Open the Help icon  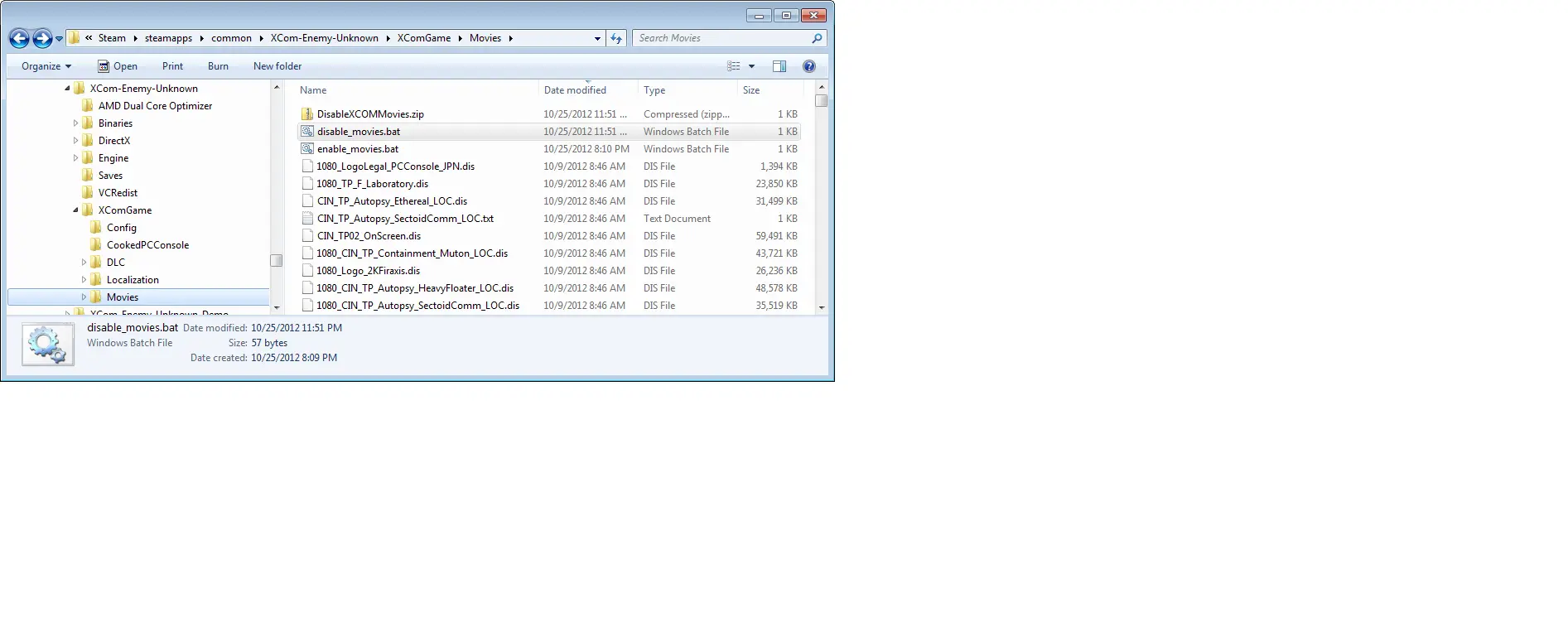(x=809, y=66)
